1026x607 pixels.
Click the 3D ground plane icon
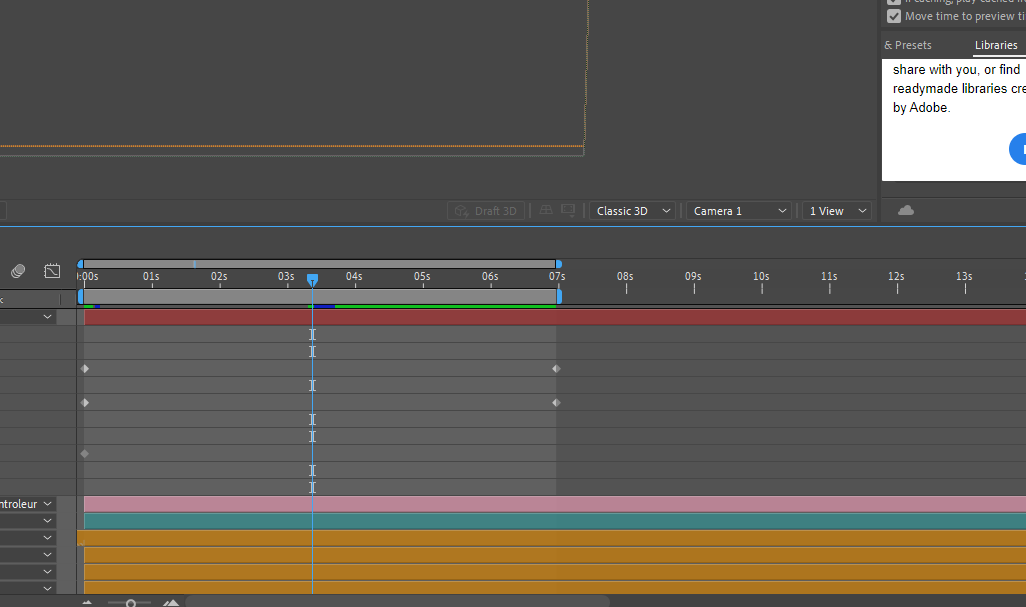coord(546,211)
